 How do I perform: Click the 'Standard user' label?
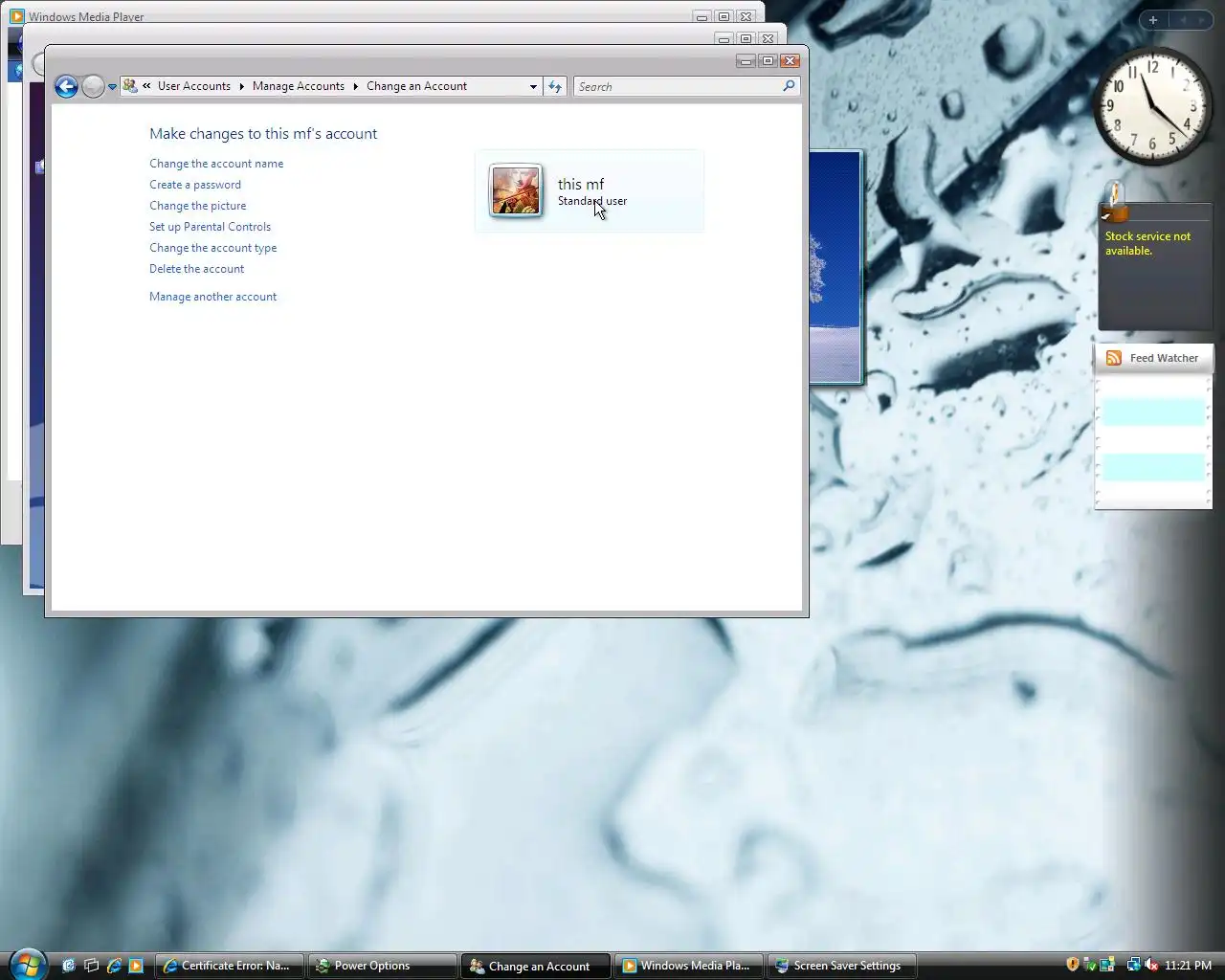tap(592, 201)
